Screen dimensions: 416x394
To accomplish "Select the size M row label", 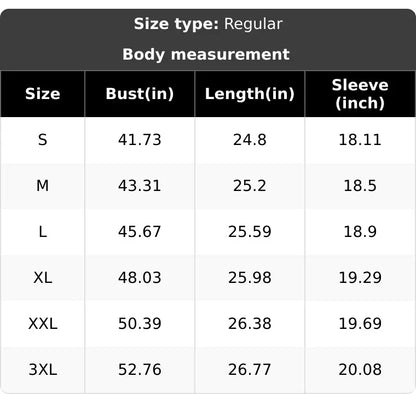I will [43, 186].
